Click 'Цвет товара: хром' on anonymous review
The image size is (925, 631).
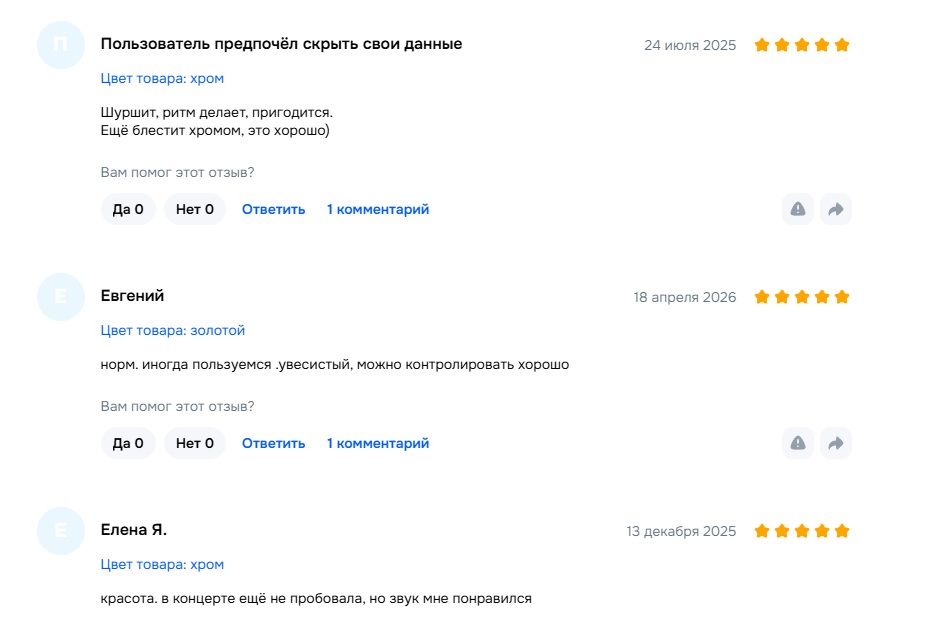tap(162, 78)
